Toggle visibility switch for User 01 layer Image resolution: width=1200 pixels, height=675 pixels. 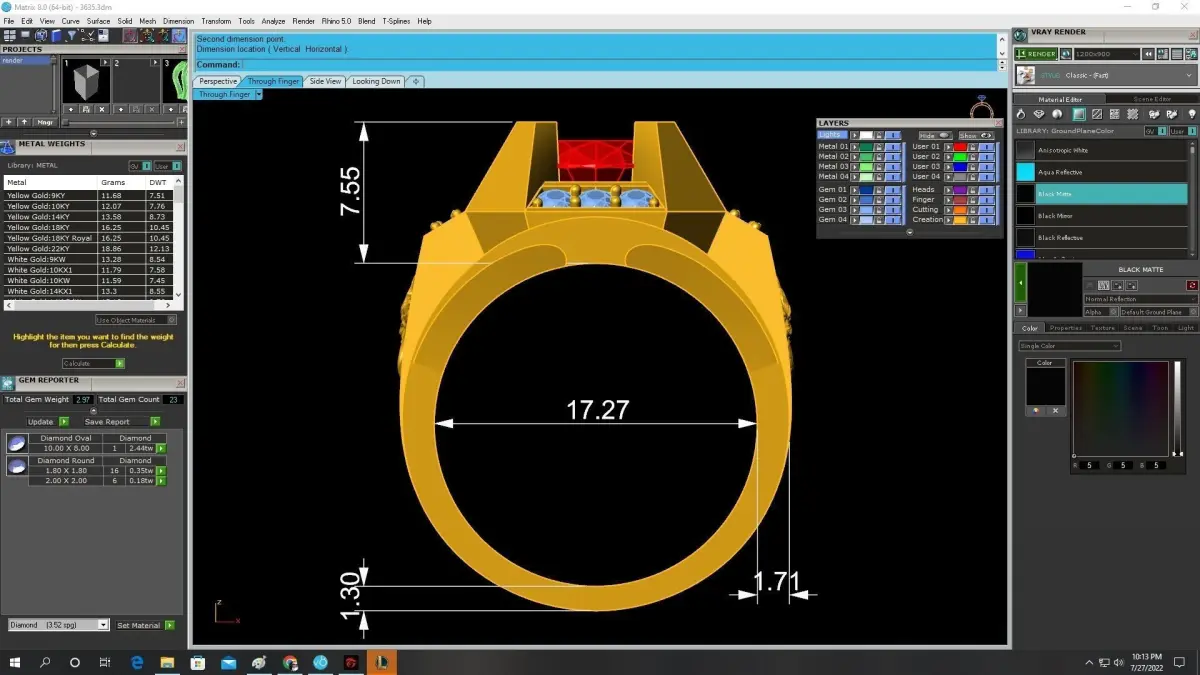pos(987,147)
